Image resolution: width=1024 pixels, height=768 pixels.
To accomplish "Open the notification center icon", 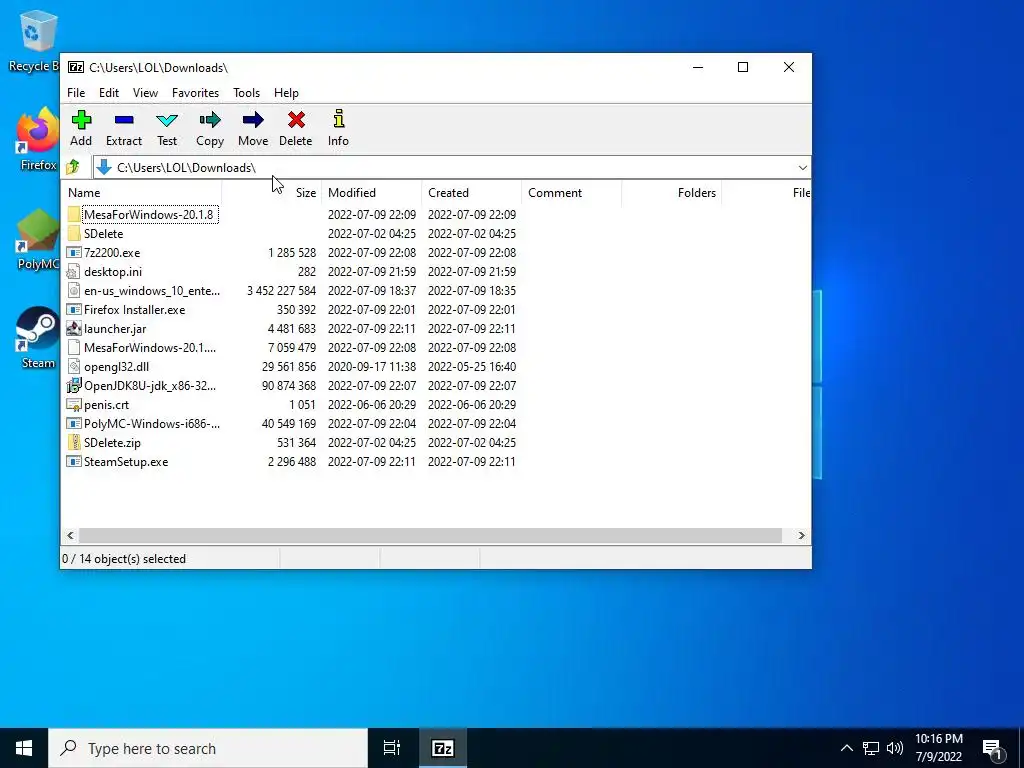I will coord(993,749).
